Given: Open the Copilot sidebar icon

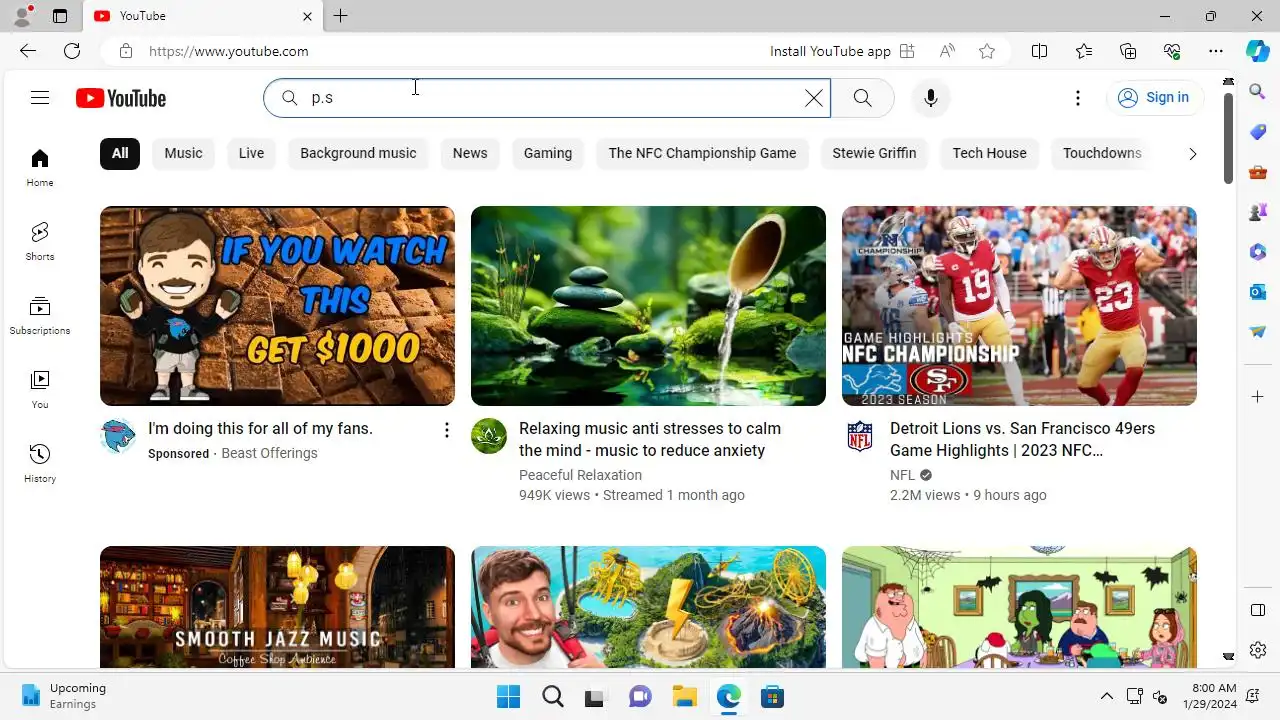Looking at the screenshot, I should tap(1258, 51).
